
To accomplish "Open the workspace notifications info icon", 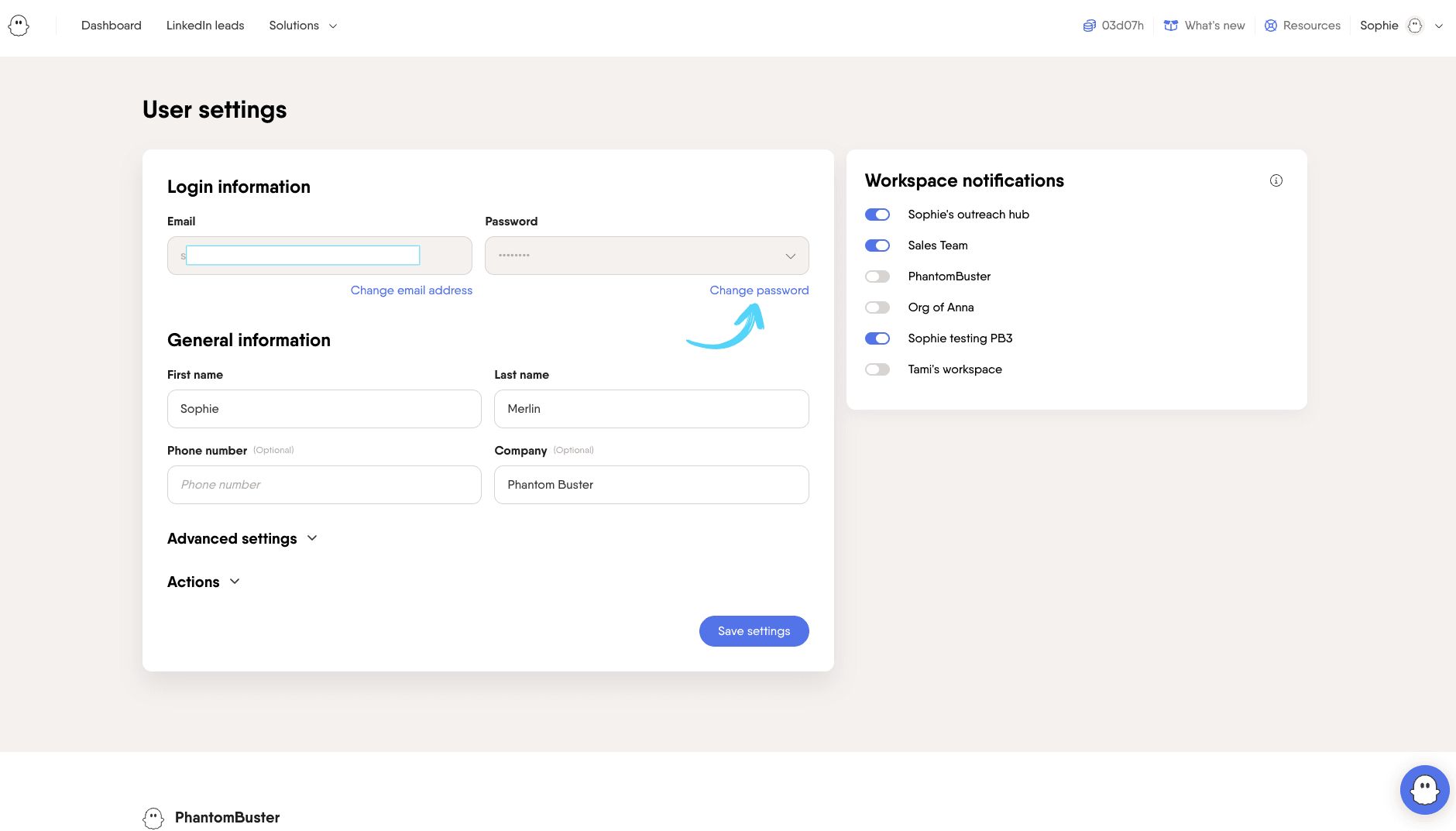I will [1276, 180].
